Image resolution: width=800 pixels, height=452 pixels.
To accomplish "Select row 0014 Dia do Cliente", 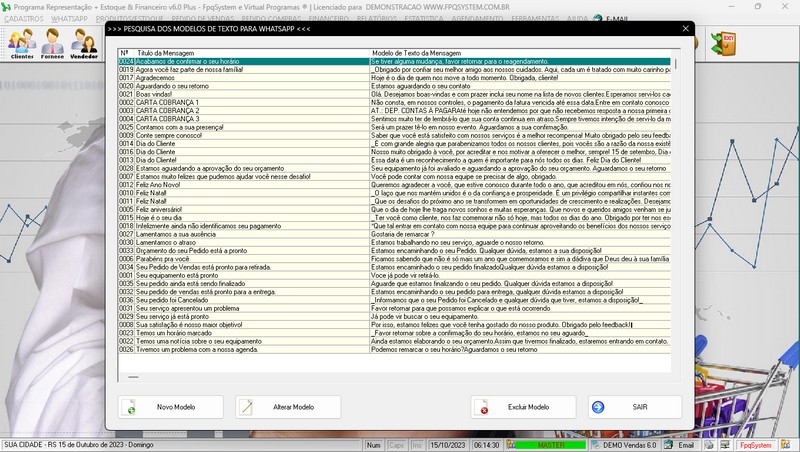I will (x=394, y=143).
